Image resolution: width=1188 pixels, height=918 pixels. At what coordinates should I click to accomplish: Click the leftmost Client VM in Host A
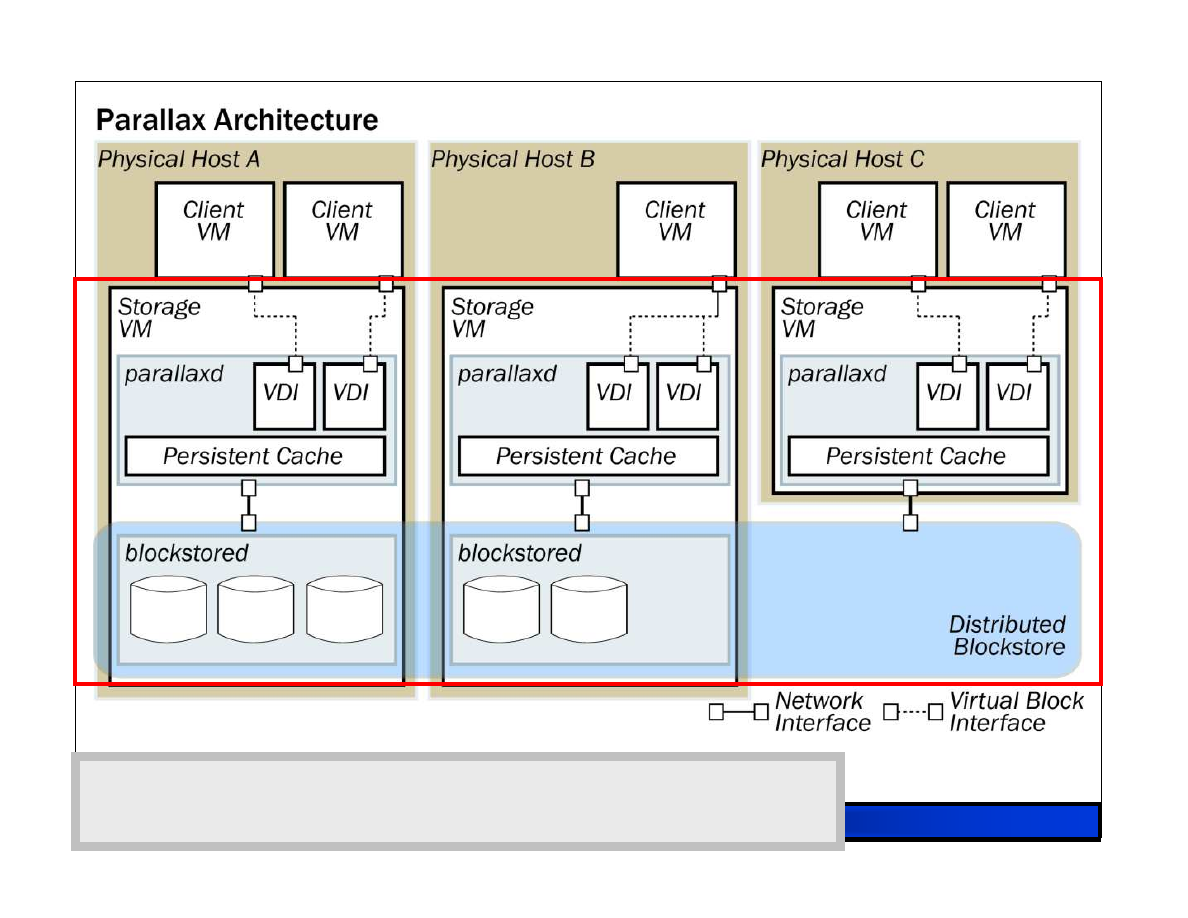click(x=214, y=230)
